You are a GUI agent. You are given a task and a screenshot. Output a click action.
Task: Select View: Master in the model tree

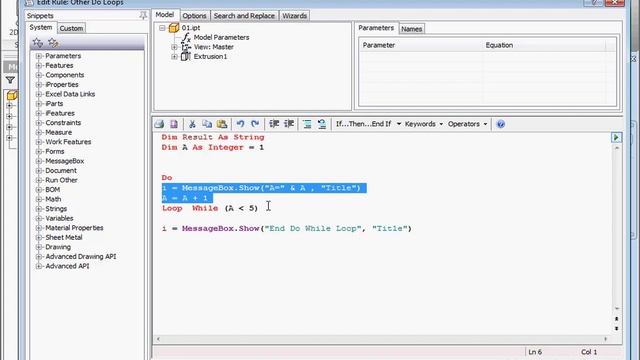[213, 47]
